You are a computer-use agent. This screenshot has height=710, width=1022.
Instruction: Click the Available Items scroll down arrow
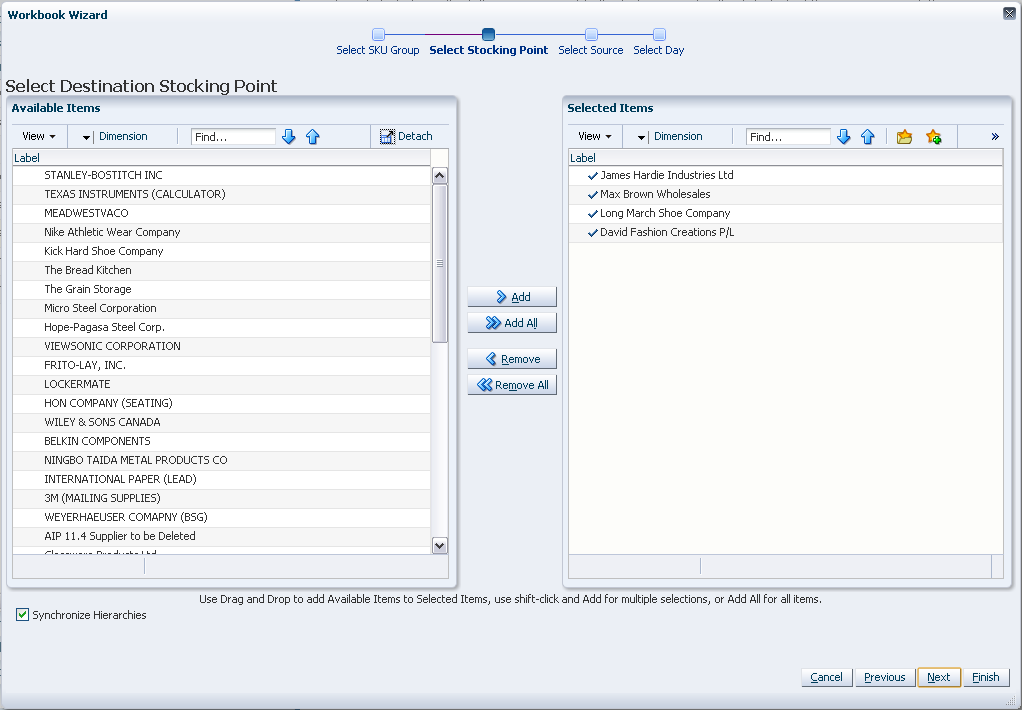[440, 546]
